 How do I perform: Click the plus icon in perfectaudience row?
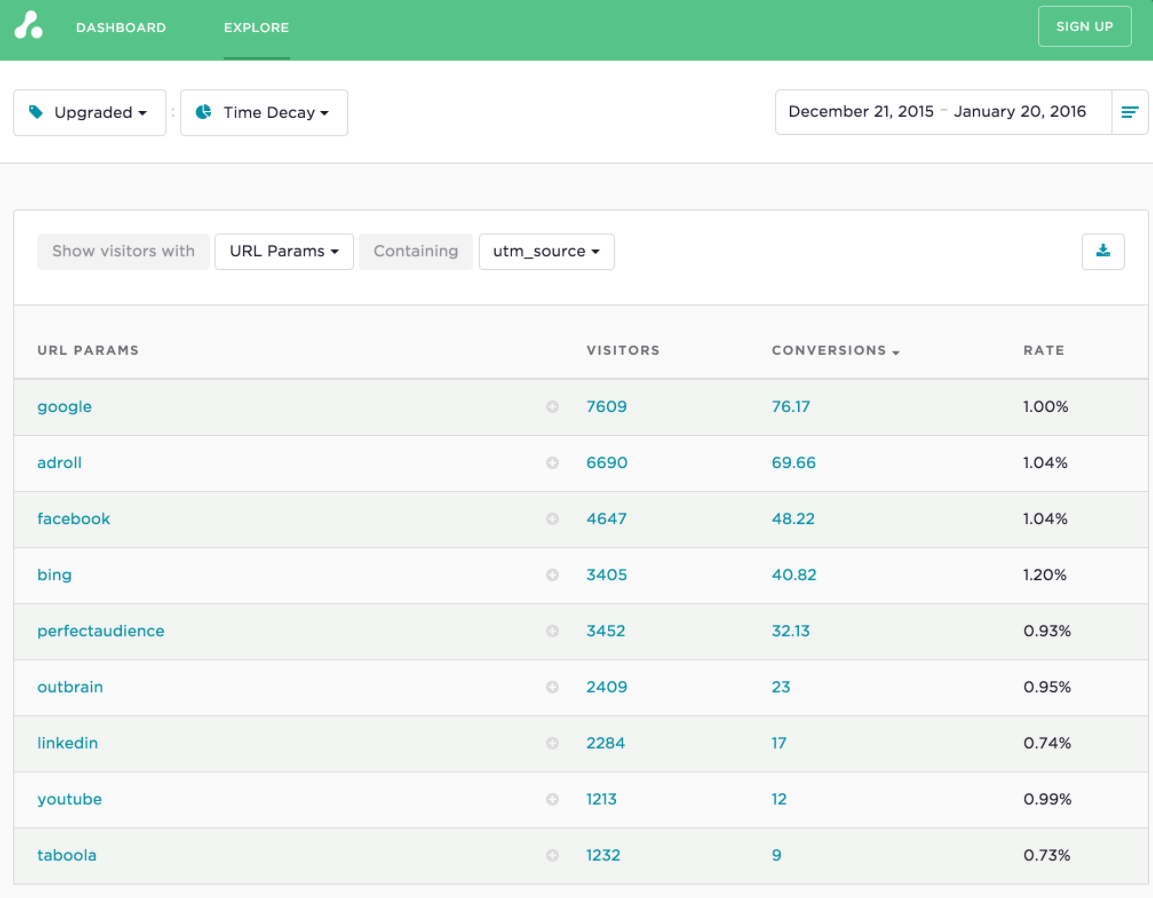coord(552,631)
